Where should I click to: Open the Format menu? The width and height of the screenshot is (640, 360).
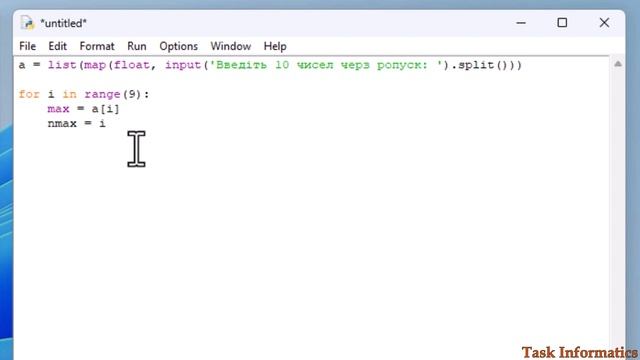pos(97,46)
